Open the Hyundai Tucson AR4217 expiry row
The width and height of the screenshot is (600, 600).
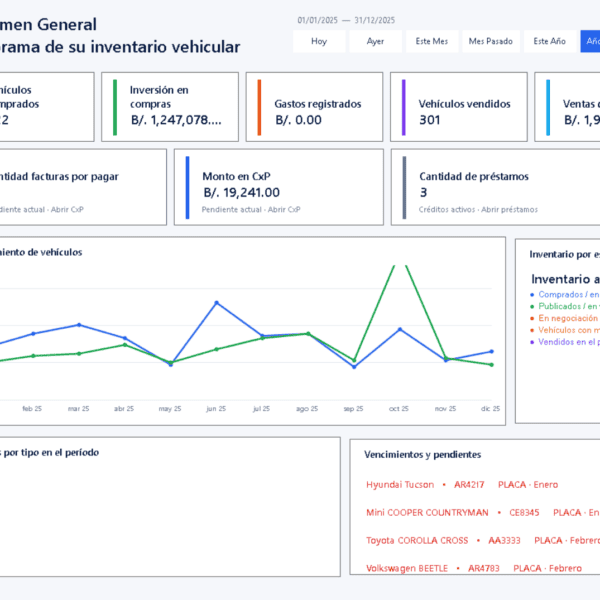pos(462,484)
